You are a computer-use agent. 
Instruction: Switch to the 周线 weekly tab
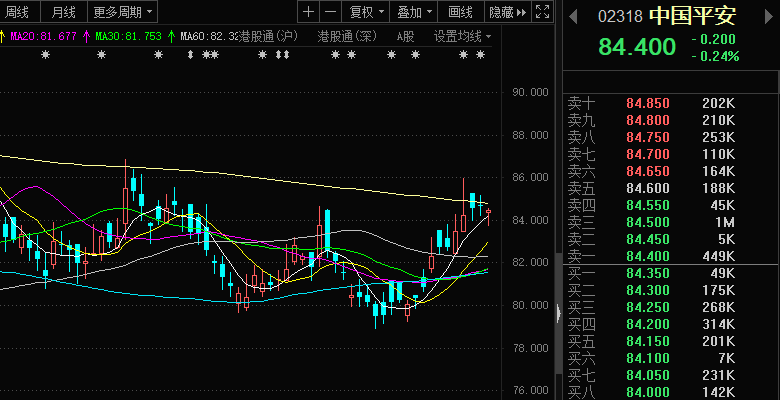click(18, 12)
